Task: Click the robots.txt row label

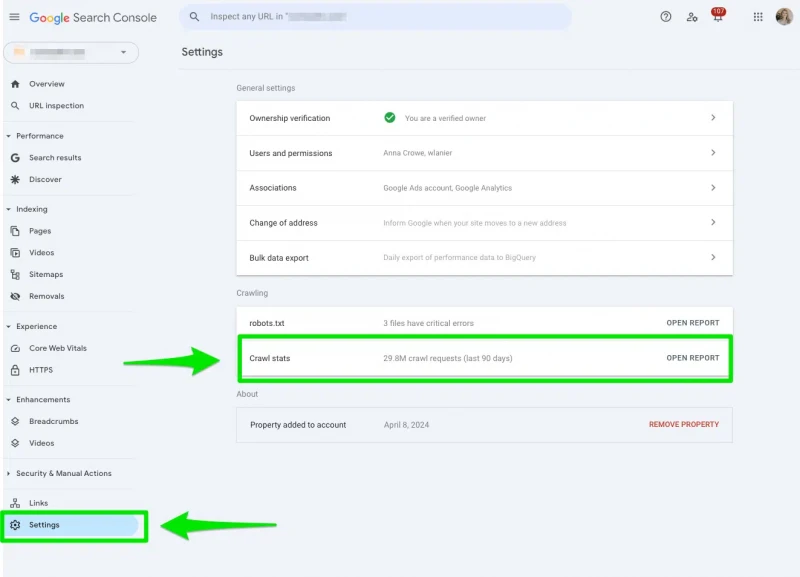Action: coord(266,323)
